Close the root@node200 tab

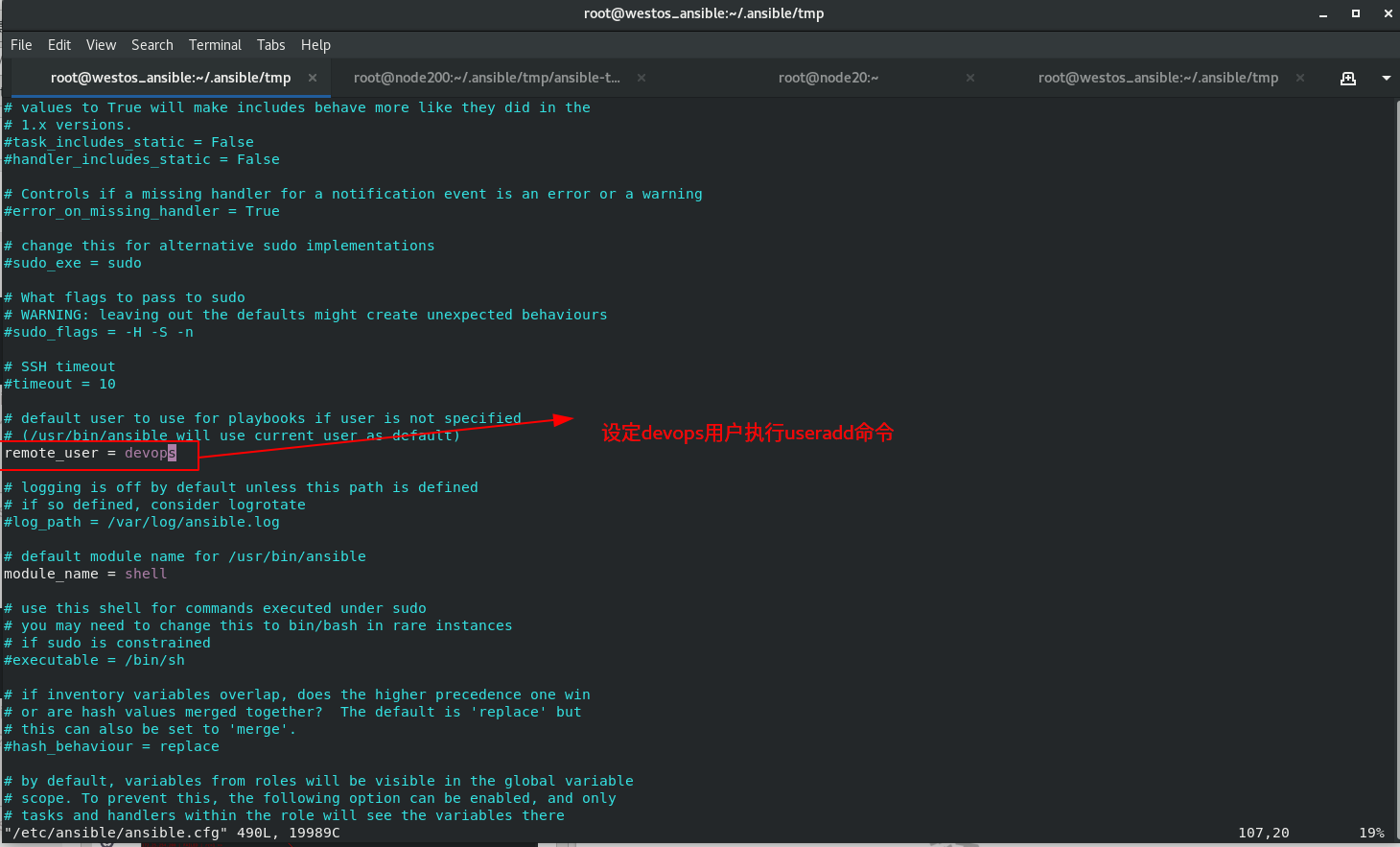642,78
